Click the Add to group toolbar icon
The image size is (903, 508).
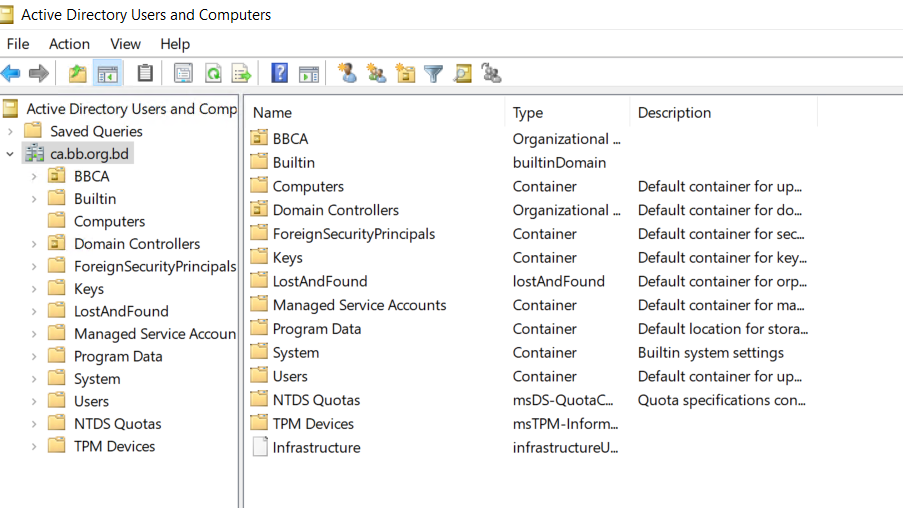pos(491,73)
